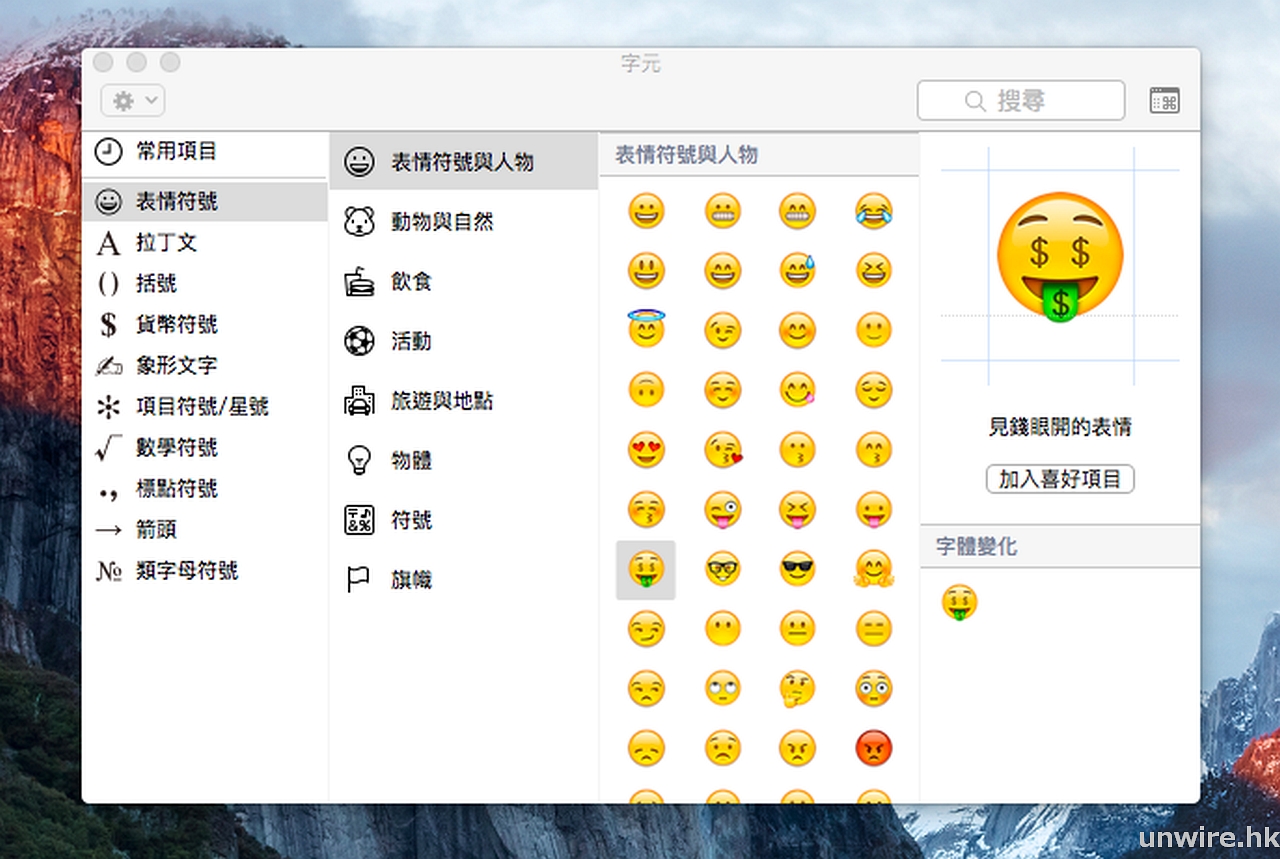Open the 動物與自然 subcategory
This screenshot has width=1280, height=859.
coord(442,222)
